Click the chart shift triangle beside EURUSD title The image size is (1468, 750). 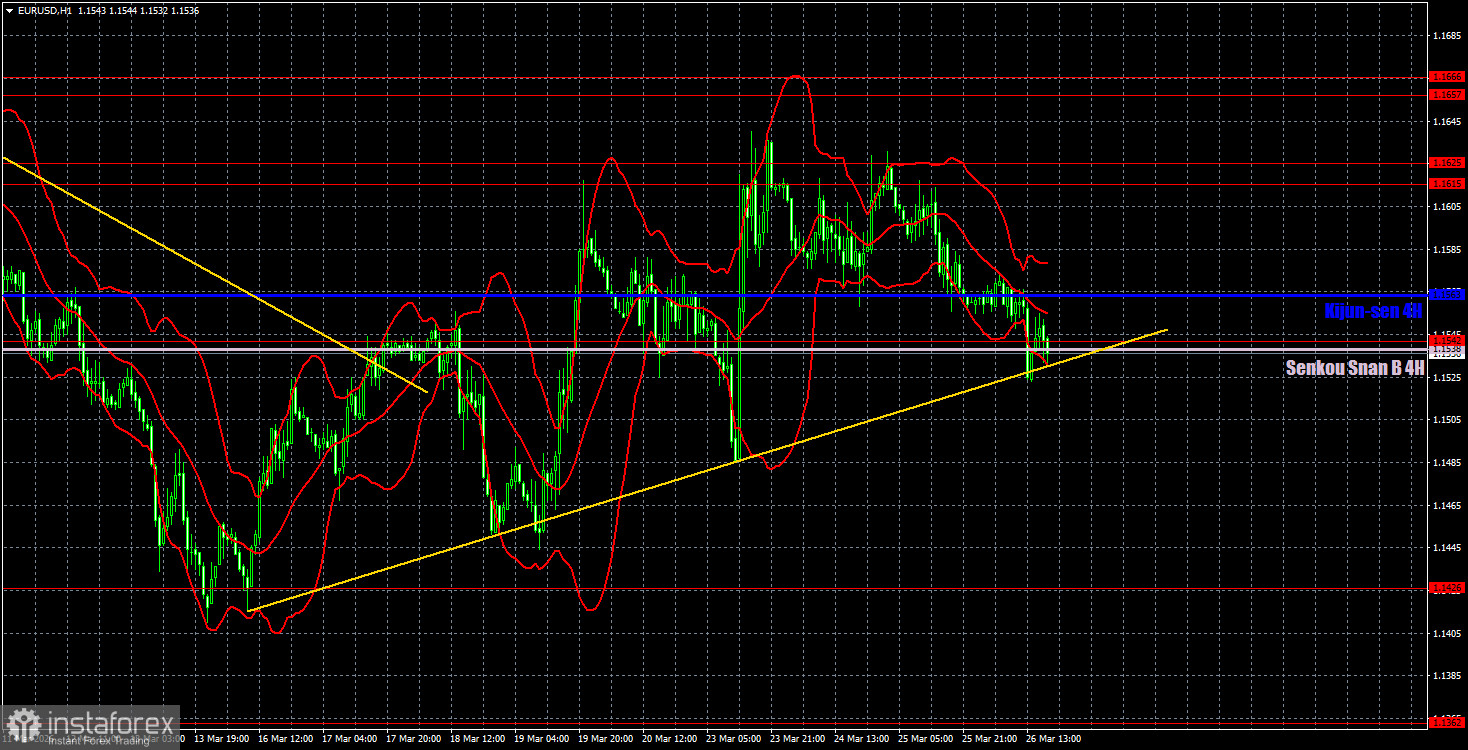coord(9,9)
